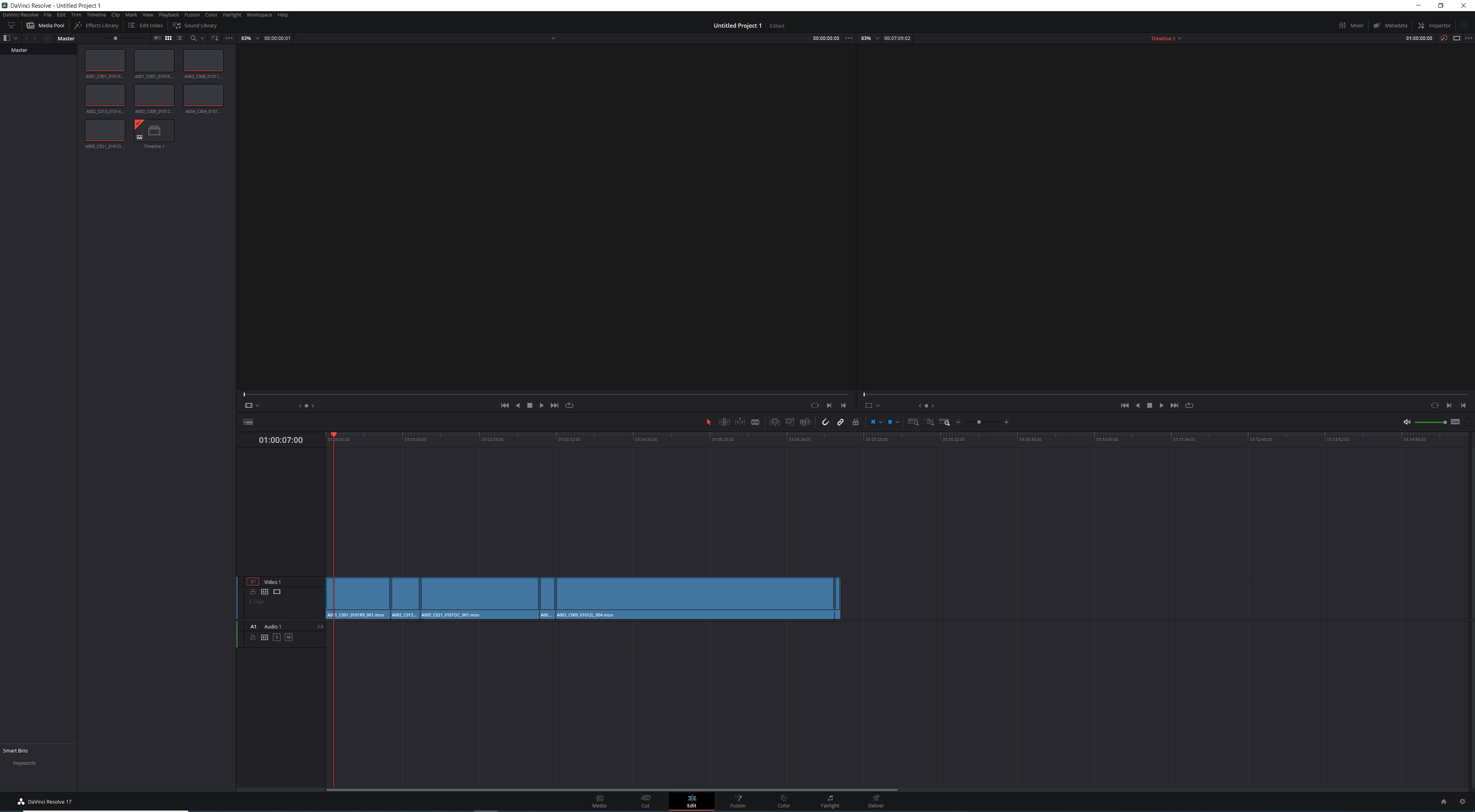1475x812 pixels.
Task: Click the timeline zoom in plus button
Action: (x=1006, y=422)
